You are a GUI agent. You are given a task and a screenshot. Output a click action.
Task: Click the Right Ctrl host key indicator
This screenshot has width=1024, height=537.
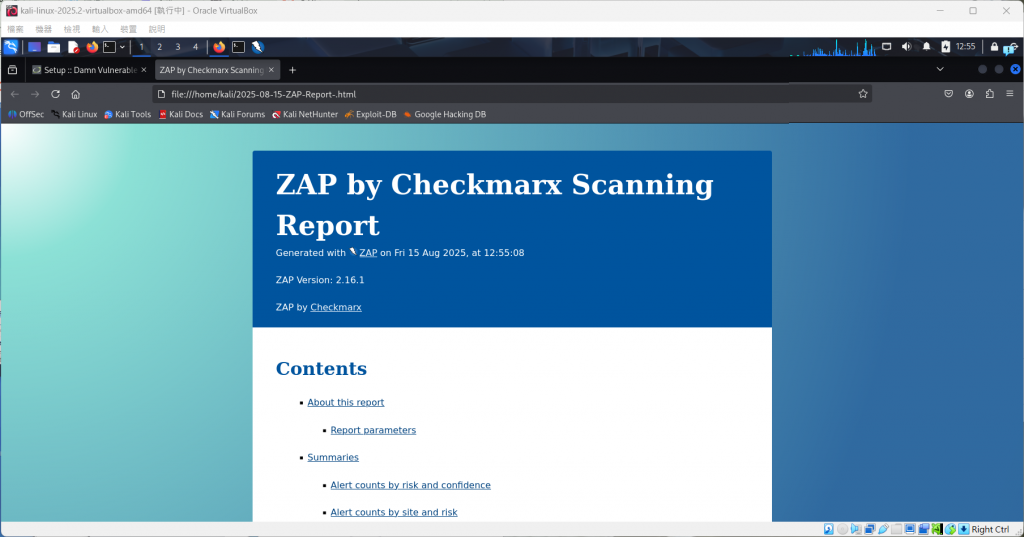[x=990, y=529]
